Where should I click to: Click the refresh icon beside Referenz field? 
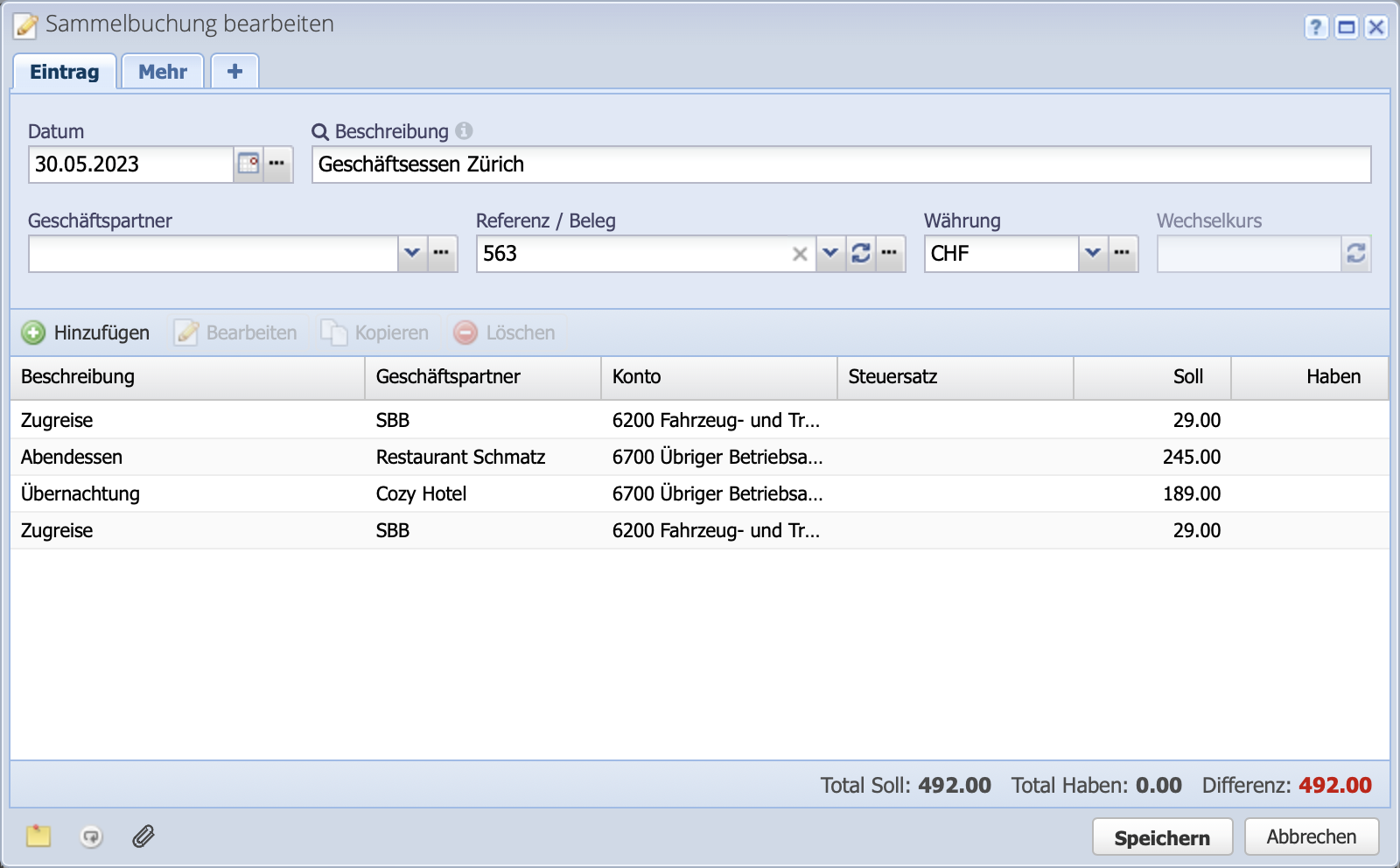[861, 254]
